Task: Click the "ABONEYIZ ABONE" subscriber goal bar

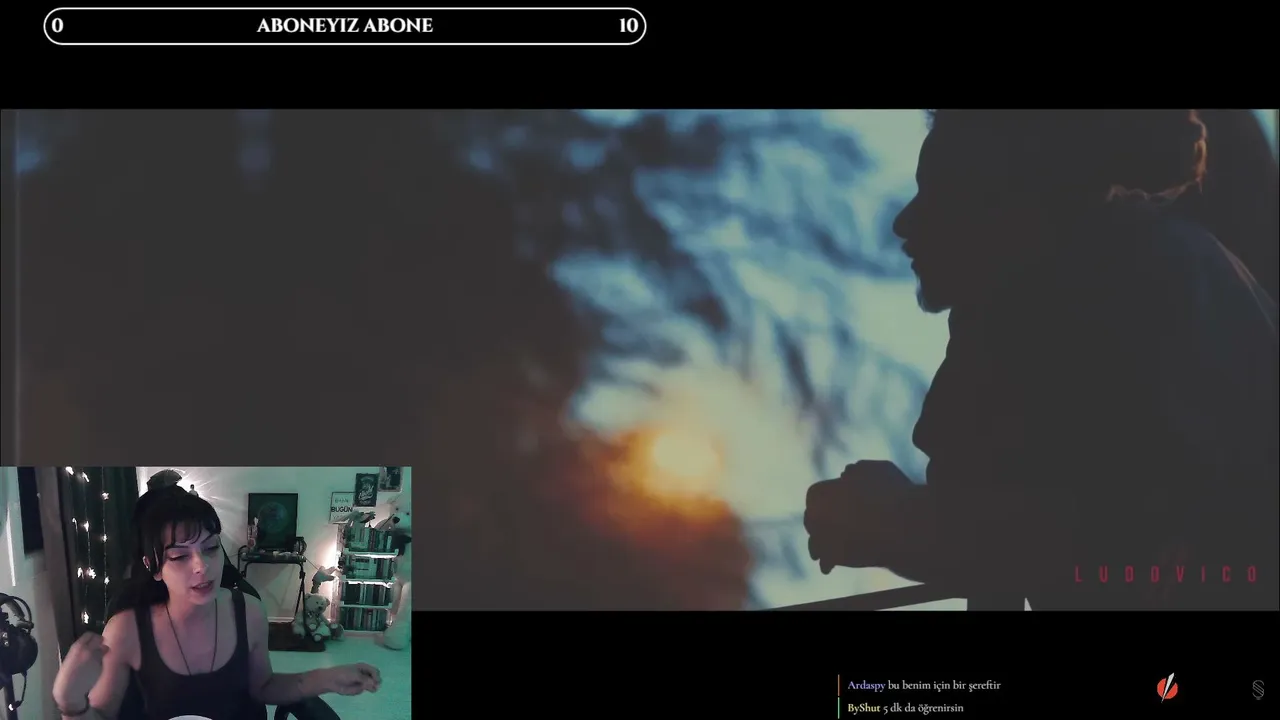Action: [345, 26]
